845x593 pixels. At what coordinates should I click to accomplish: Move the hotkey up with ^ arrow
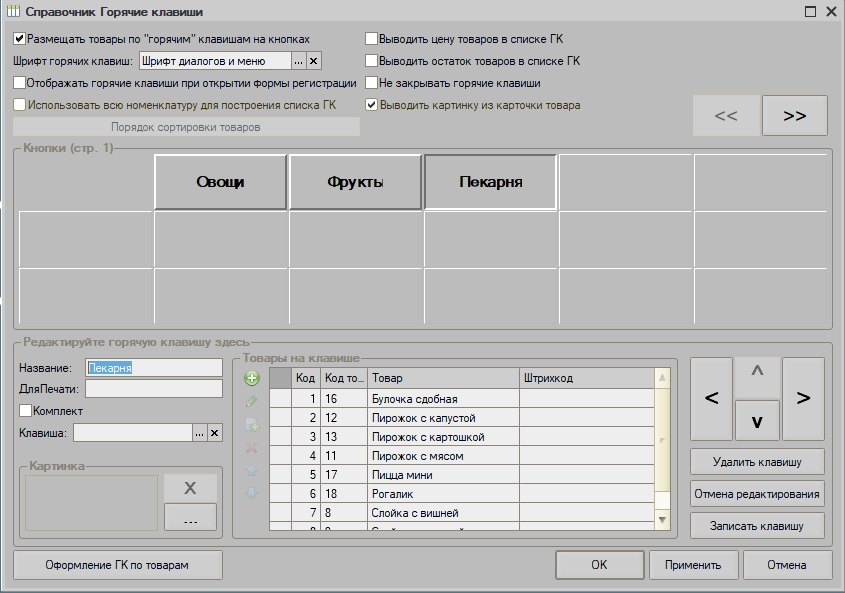pyautogui.click(x=757, y=377)
